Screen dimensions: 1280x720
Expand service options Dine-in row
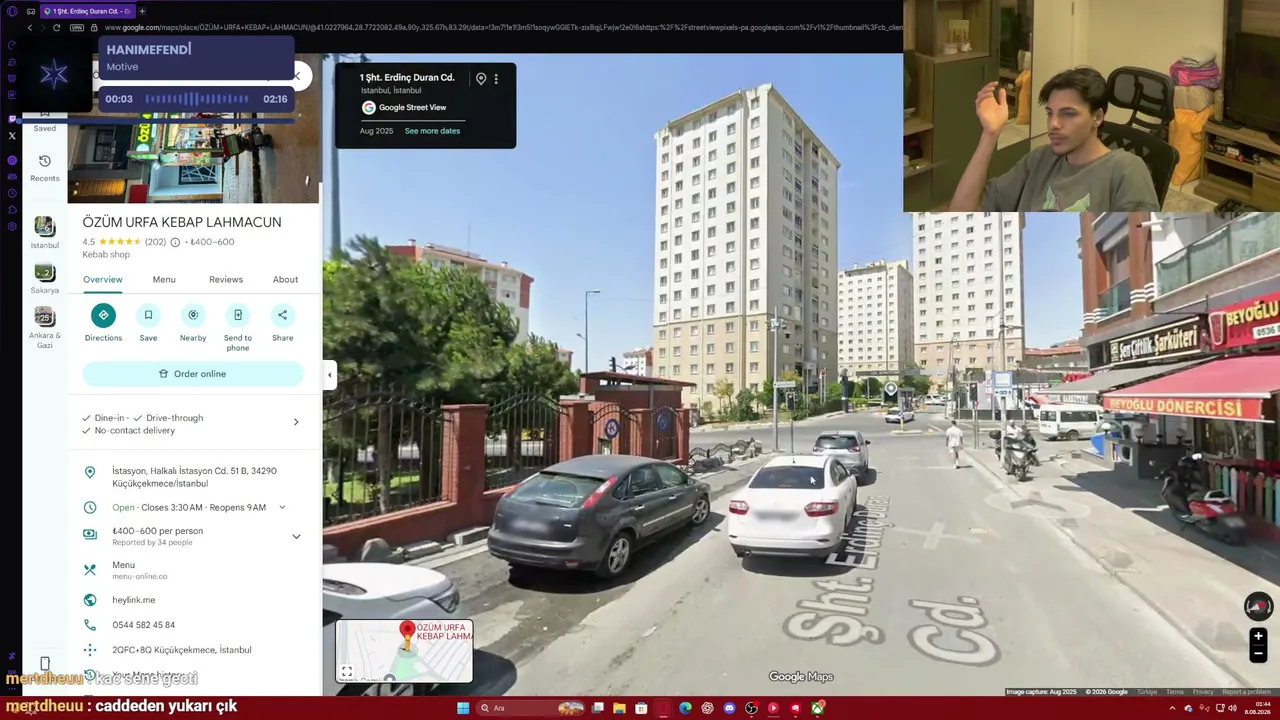(193, 424)
